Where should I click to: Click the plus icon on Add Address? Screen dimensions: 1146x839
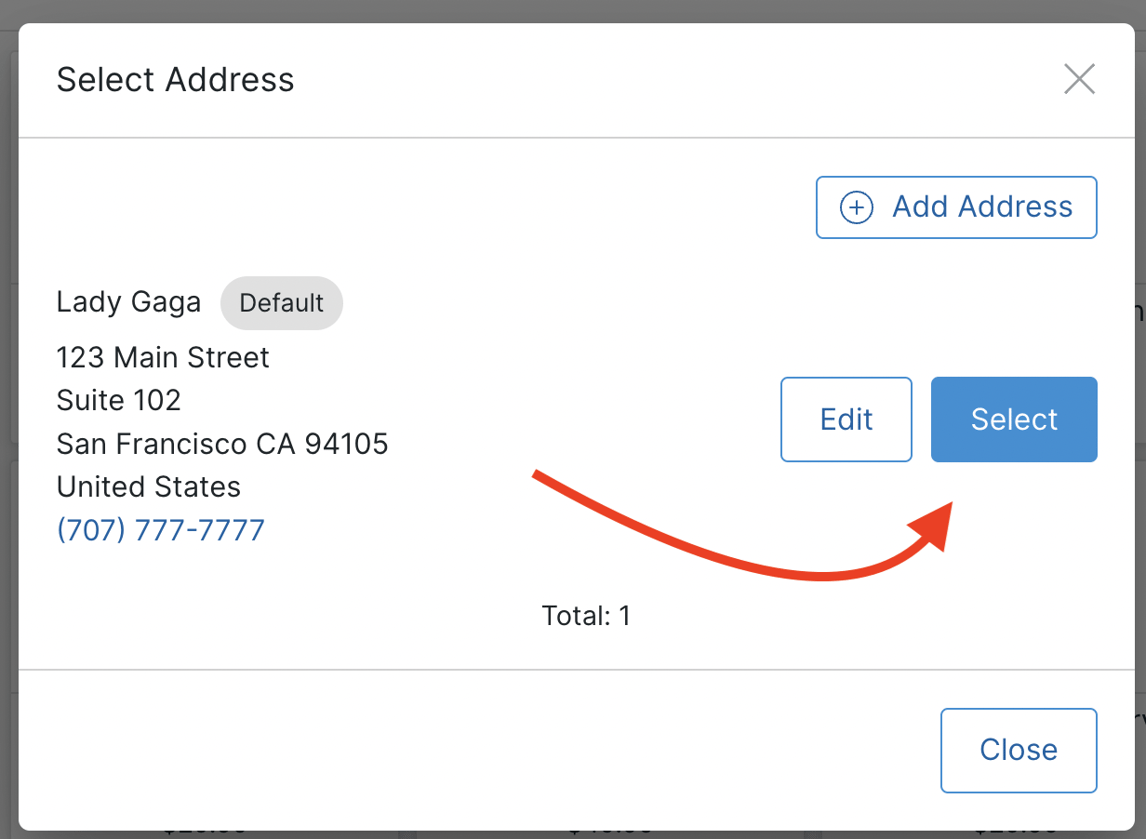[856, 206]
